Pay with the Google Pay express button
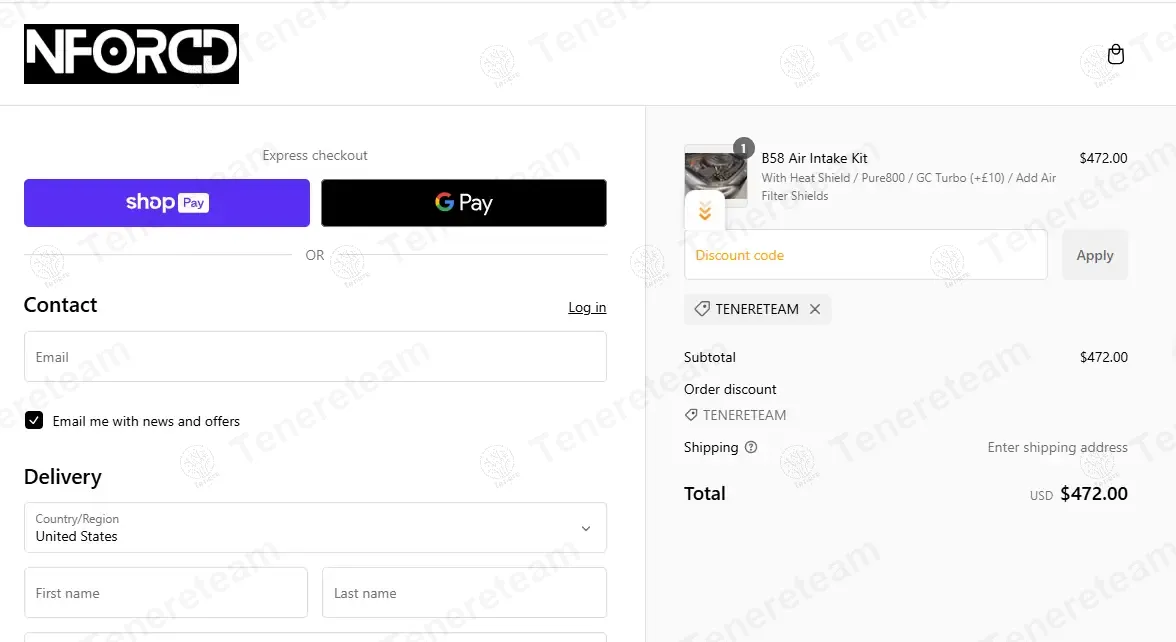The image size is (1176, 642). [464, 203]
